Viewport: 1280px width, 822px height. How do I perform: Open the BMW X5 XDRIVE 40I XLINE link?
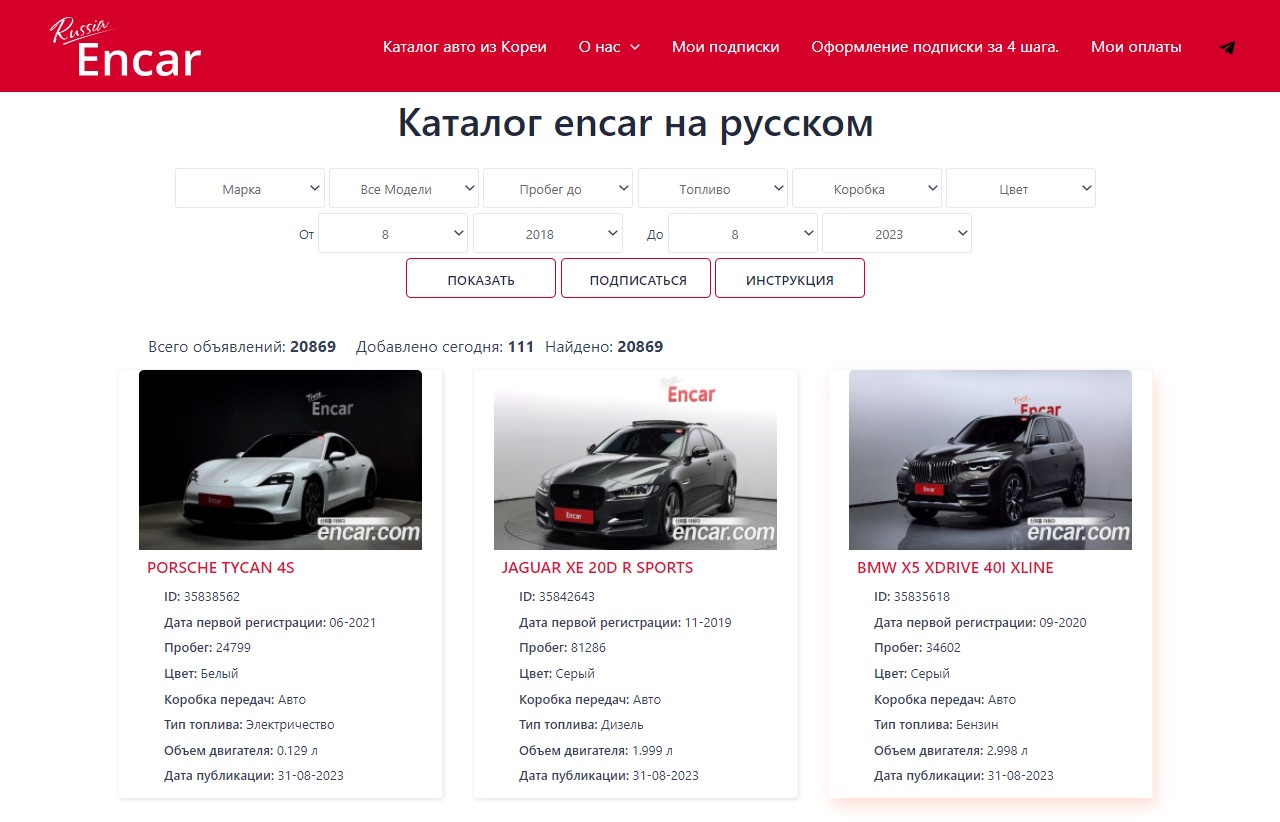pos(955,568)
